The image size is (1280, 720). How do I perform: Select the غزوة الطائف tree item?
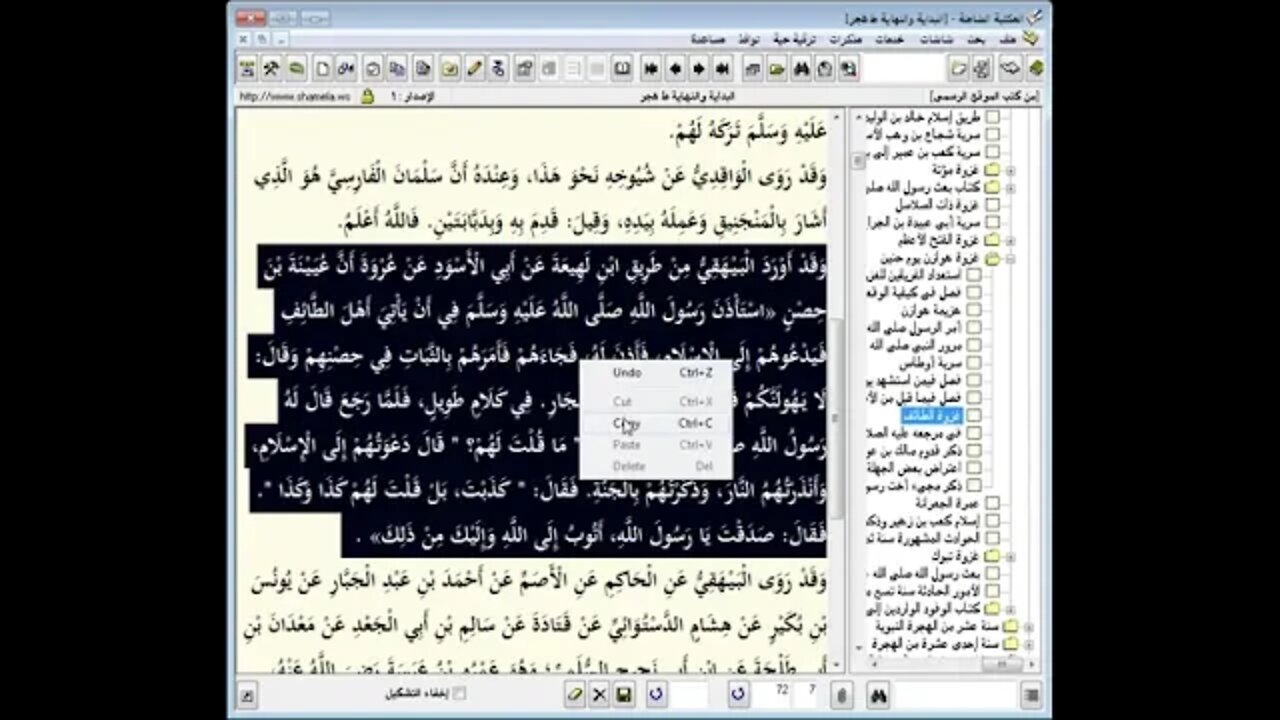tap(933, 415)
